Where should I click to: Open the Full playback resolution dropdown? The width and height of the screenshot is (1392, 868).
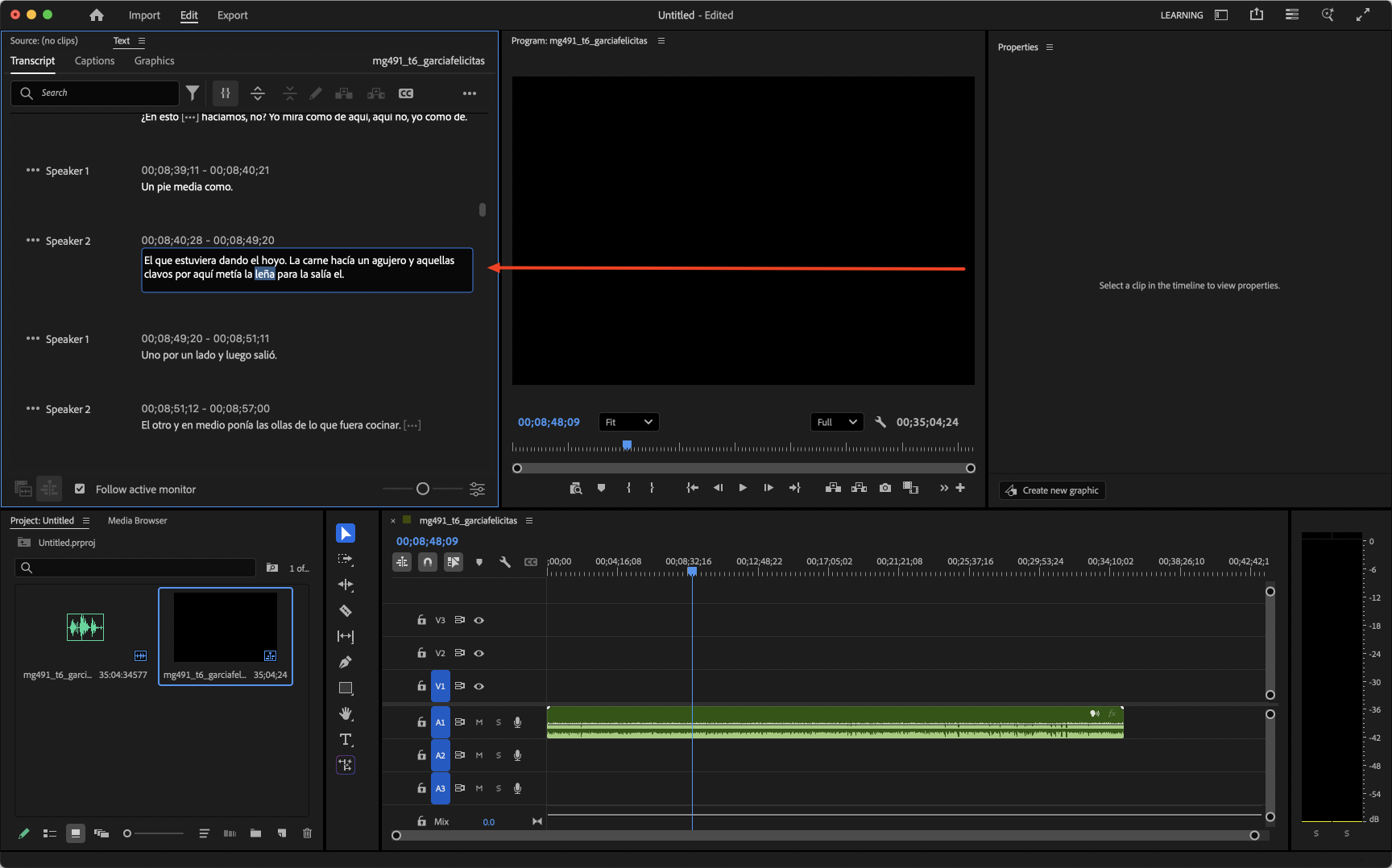click(x=836, y=422)
